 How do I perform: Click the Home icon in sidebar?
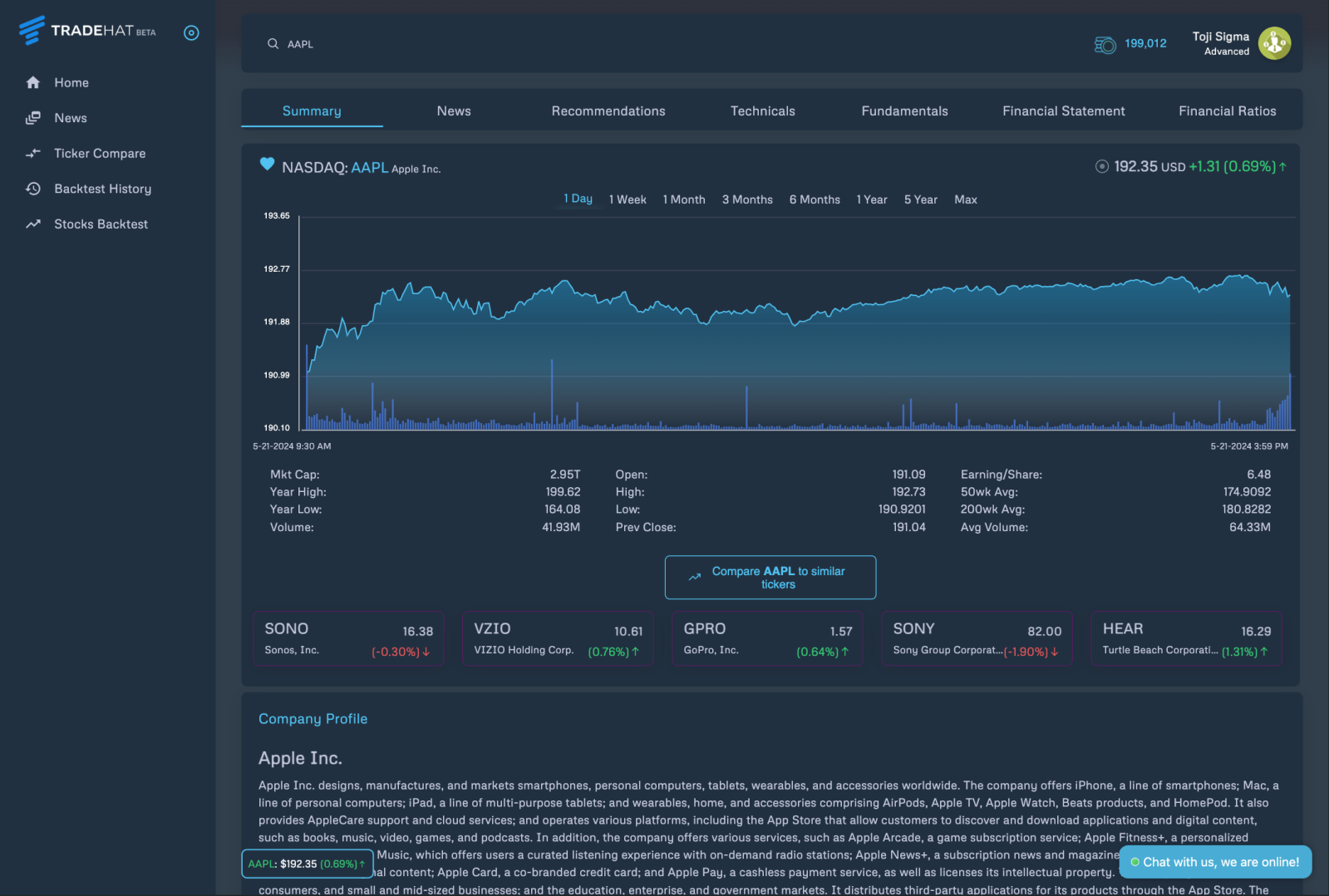pyautogui.click(x=33, y=82)
